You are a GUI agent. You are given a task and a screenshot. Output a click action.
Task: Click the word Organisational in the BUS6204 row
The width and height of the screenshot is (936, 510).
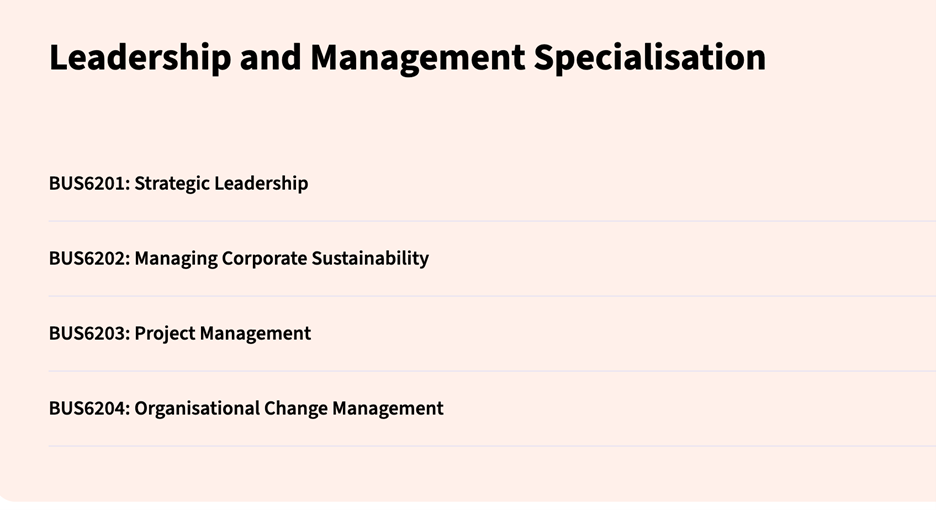click(x=197, y=408)
